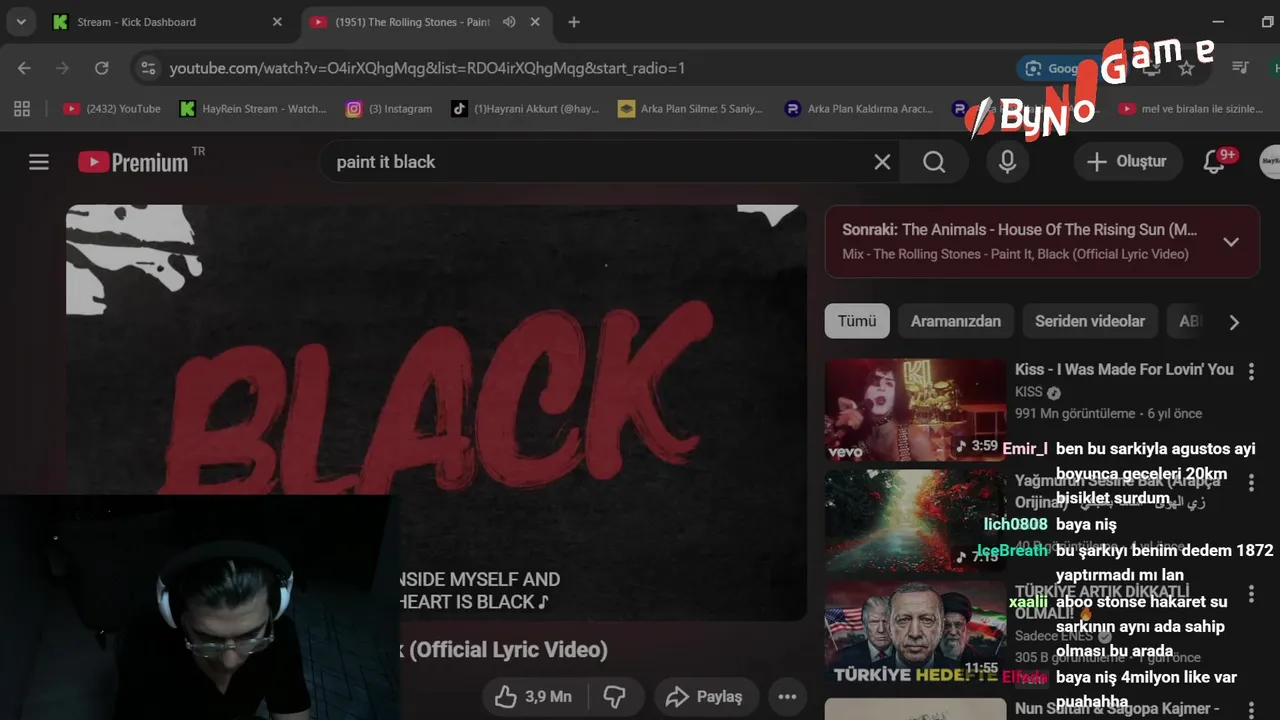Viewport: 1280px width, 720px height.
Task: Open mel ve biralan ile sizinle bookmark
Action: (x=1190, y=109)
